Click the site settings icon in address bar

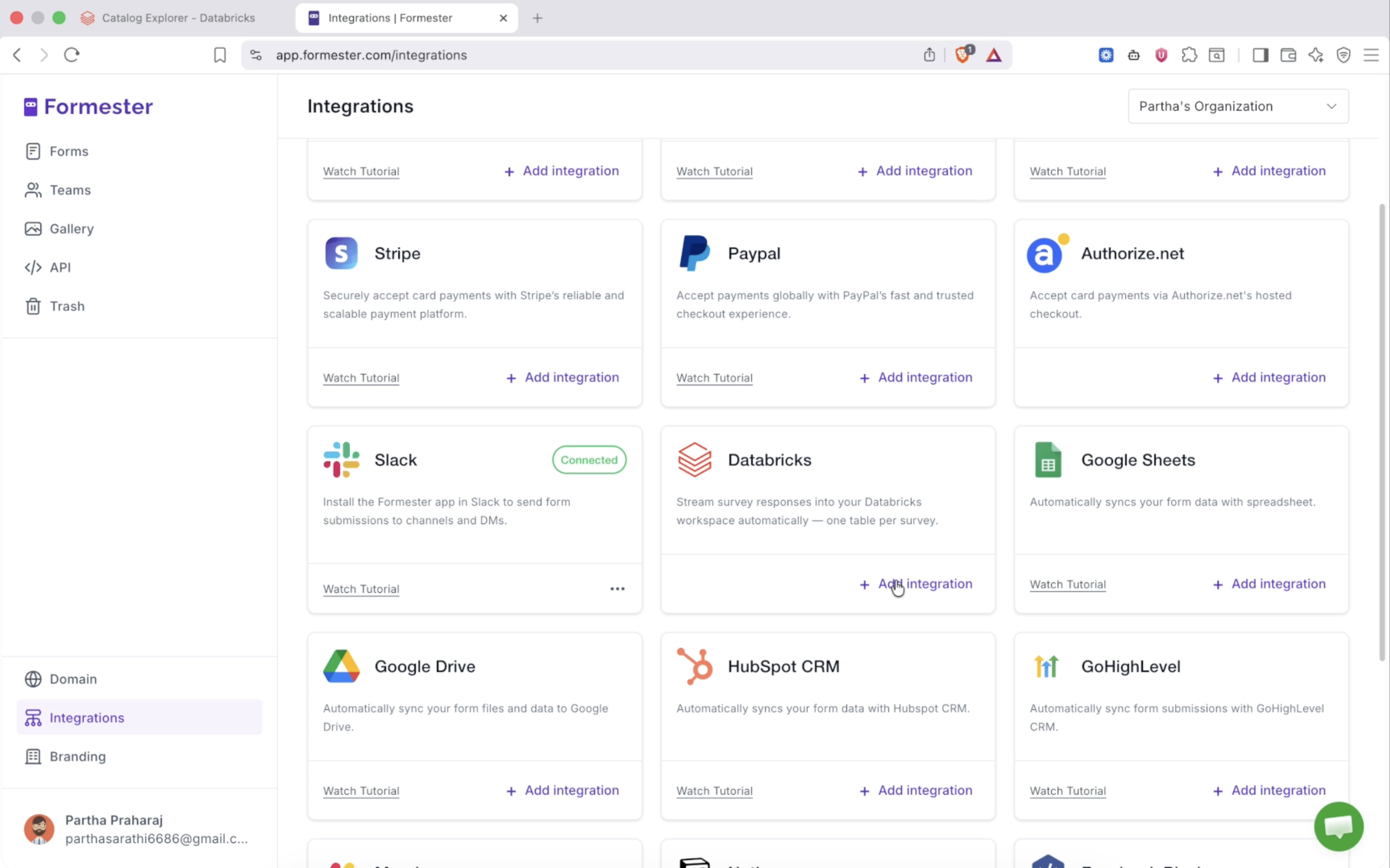click(x=256, y=55)
